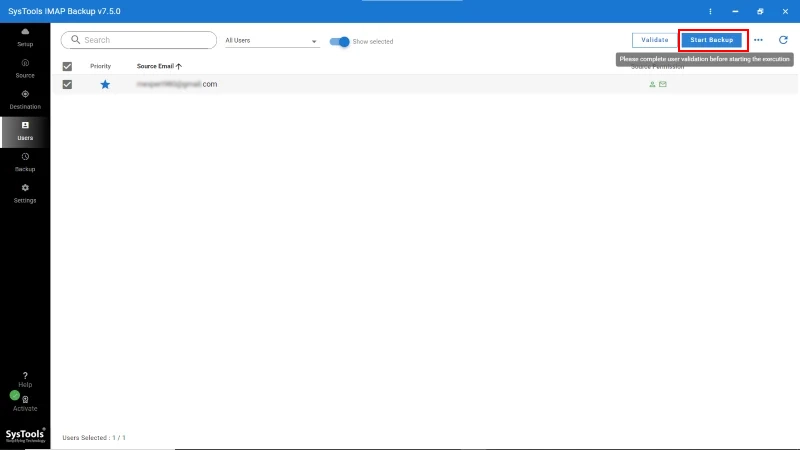This screenshot has height=450, width=800.
Task: Select the user email row ending in com
Action: click(426, 84)
